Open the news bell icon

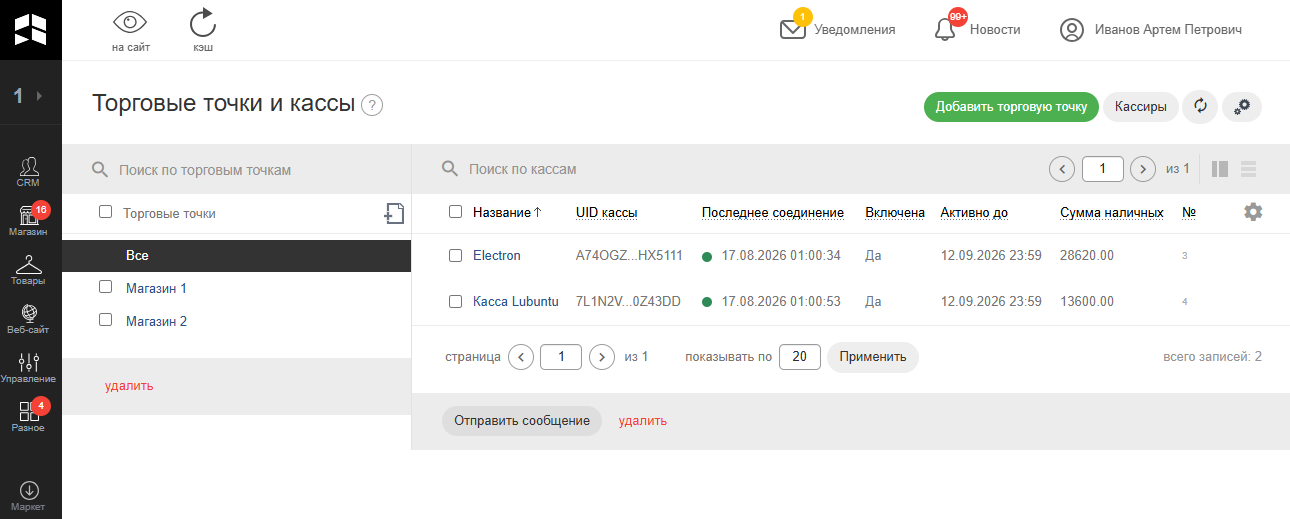click(x=945, y=30)
